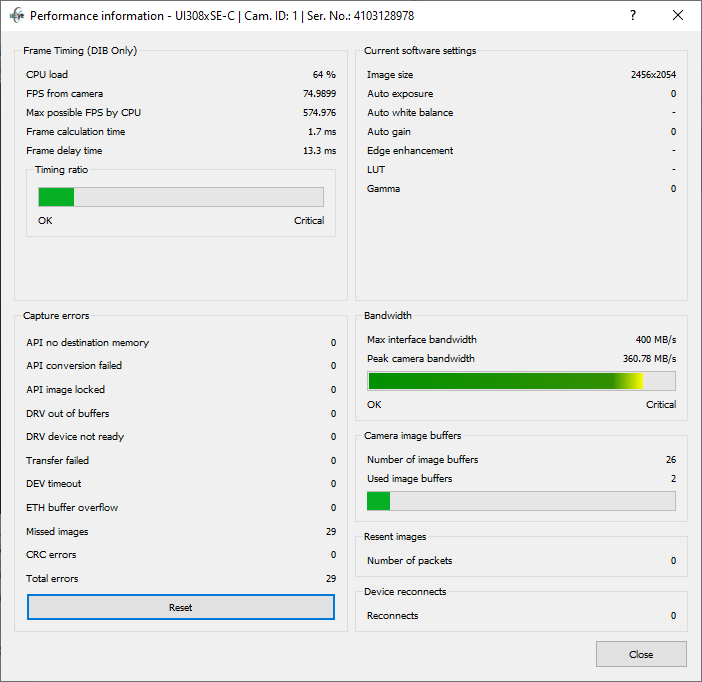The width and height of the screenshot is (702, 682).
Task: Click the uEye app icon in title bar
Action: pos(17,16)
